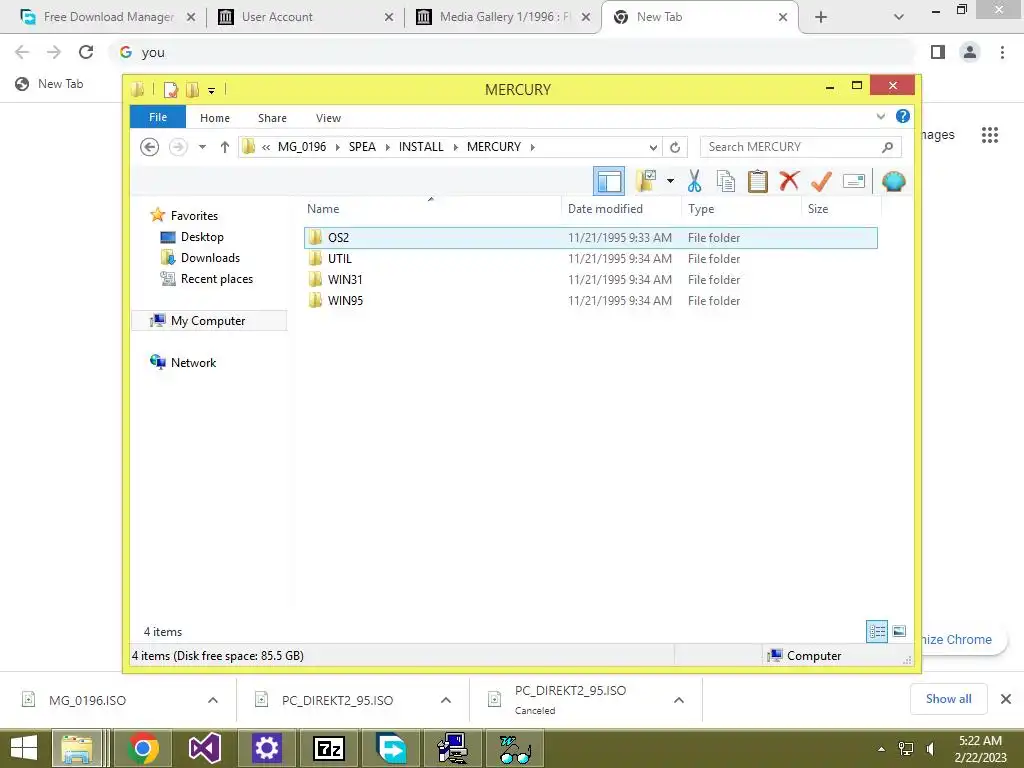Viewport: 1024px width, 768px height.
Task: Open the View ribbon tab
Action: [x=328, y=118]
